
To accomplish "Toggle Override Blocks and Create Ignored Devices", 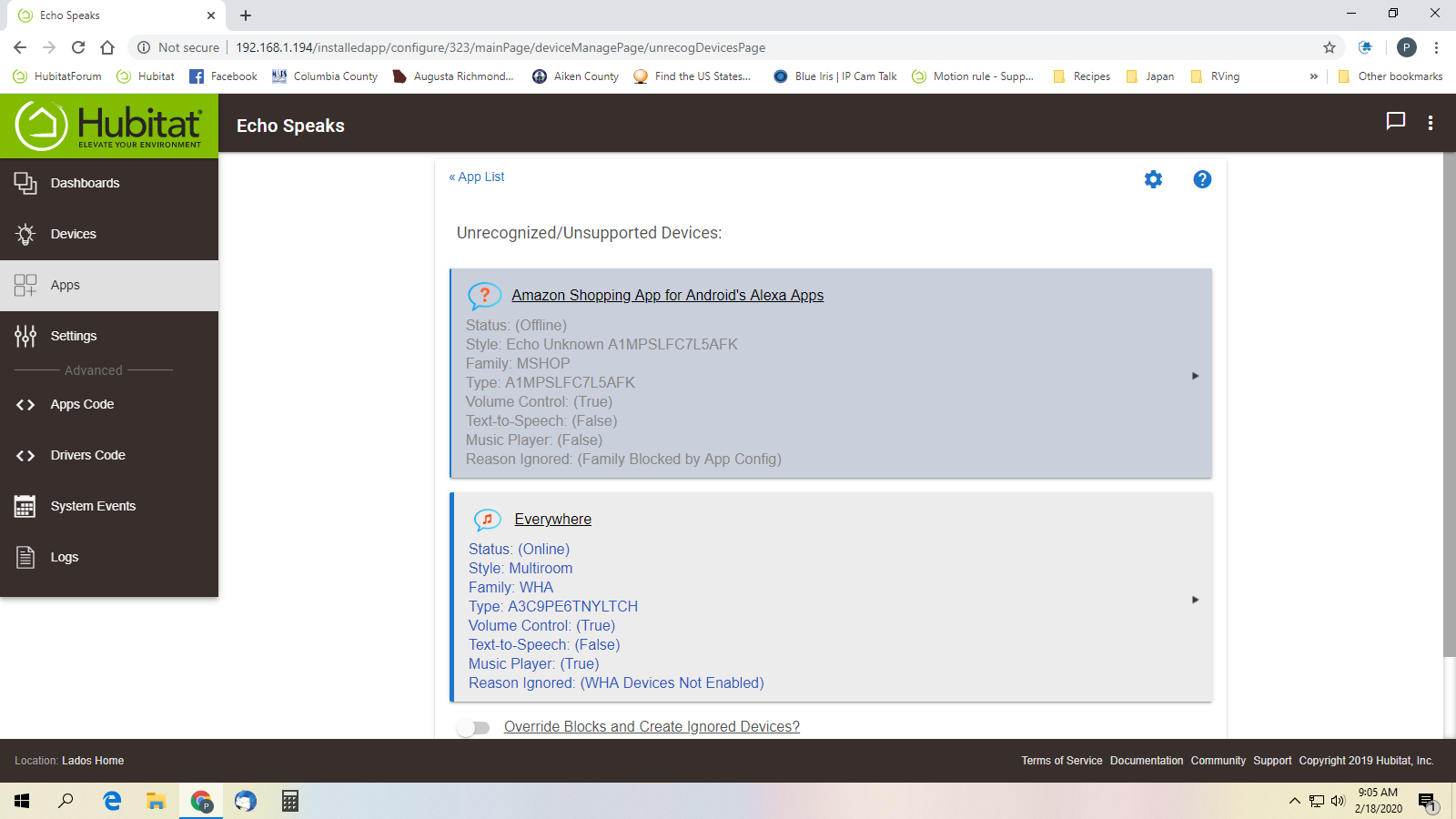I will (x=473, y=727).
